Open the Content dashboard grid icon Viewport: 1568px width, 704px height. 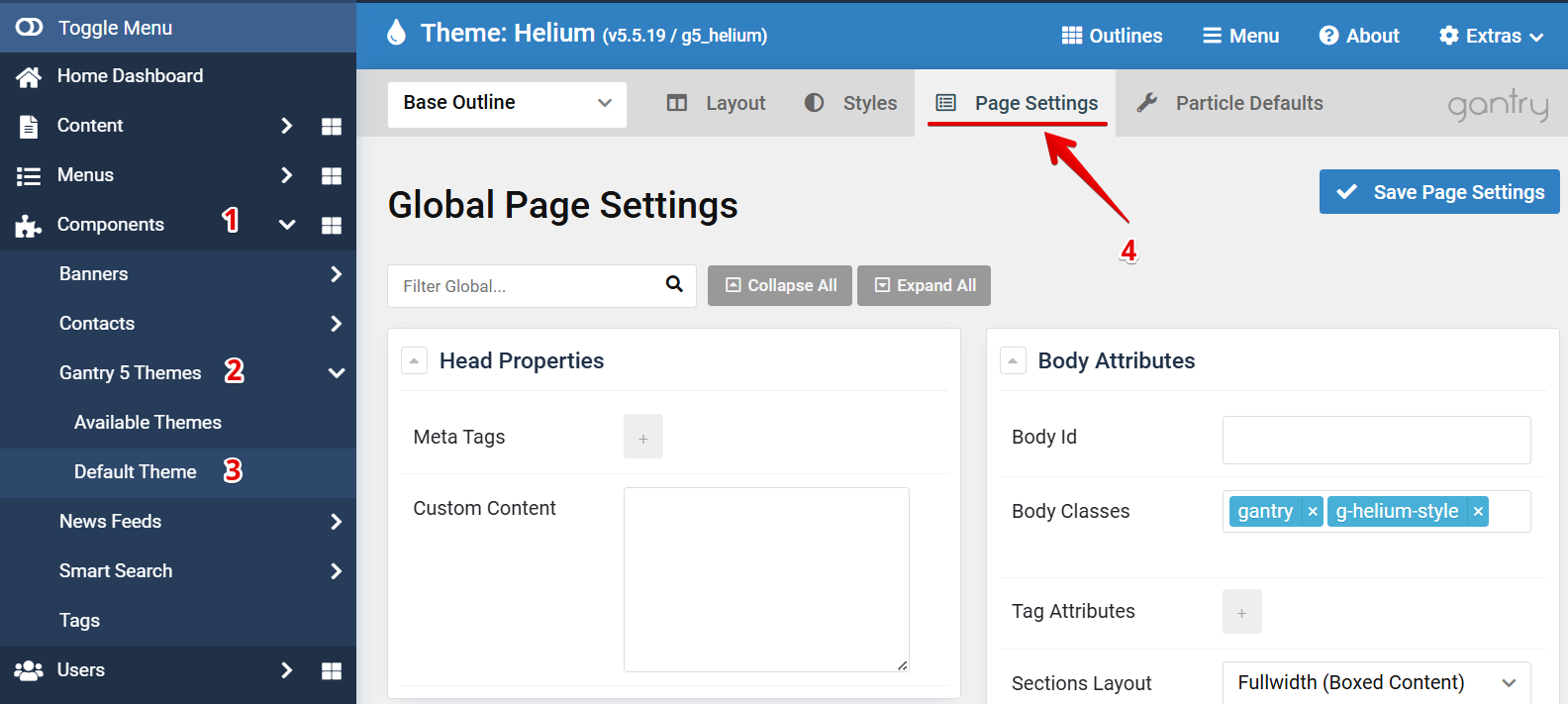coord(332,126)
